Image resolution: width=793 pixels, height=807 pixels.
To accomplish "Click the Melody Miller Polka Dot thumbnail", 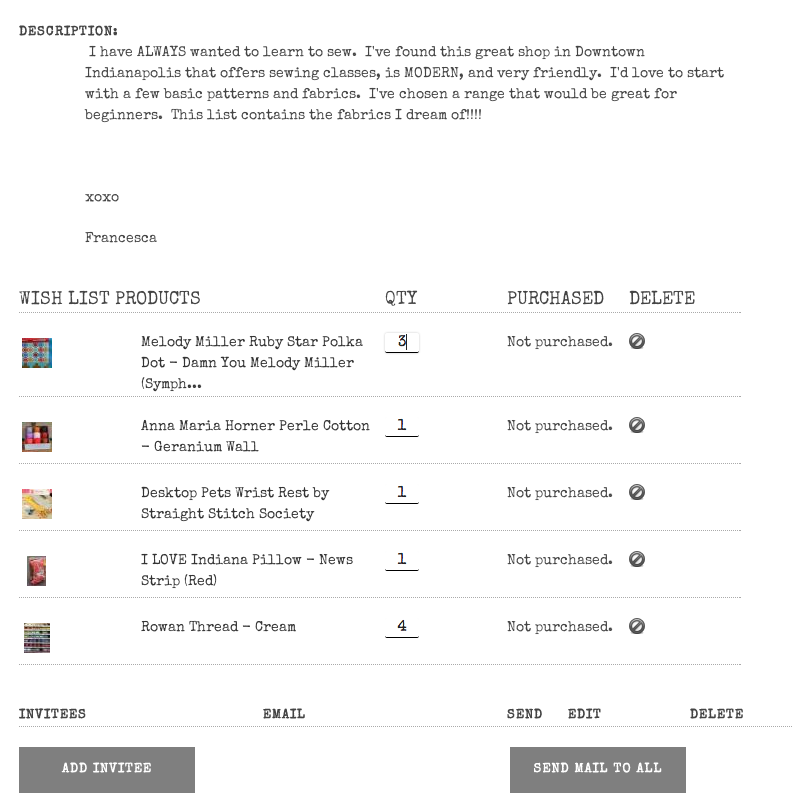I will click(37, 353).
